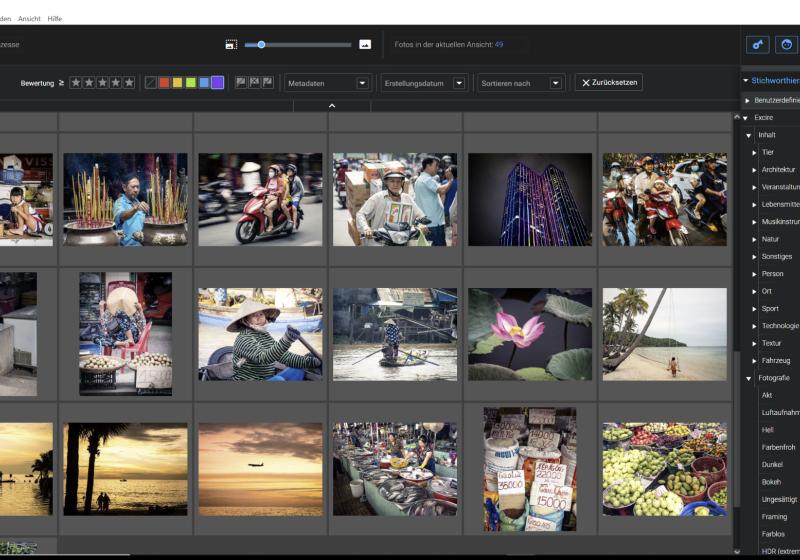
Task: Set rating filter to five stars
Action: pyautogui.click(x=128, y=83)
